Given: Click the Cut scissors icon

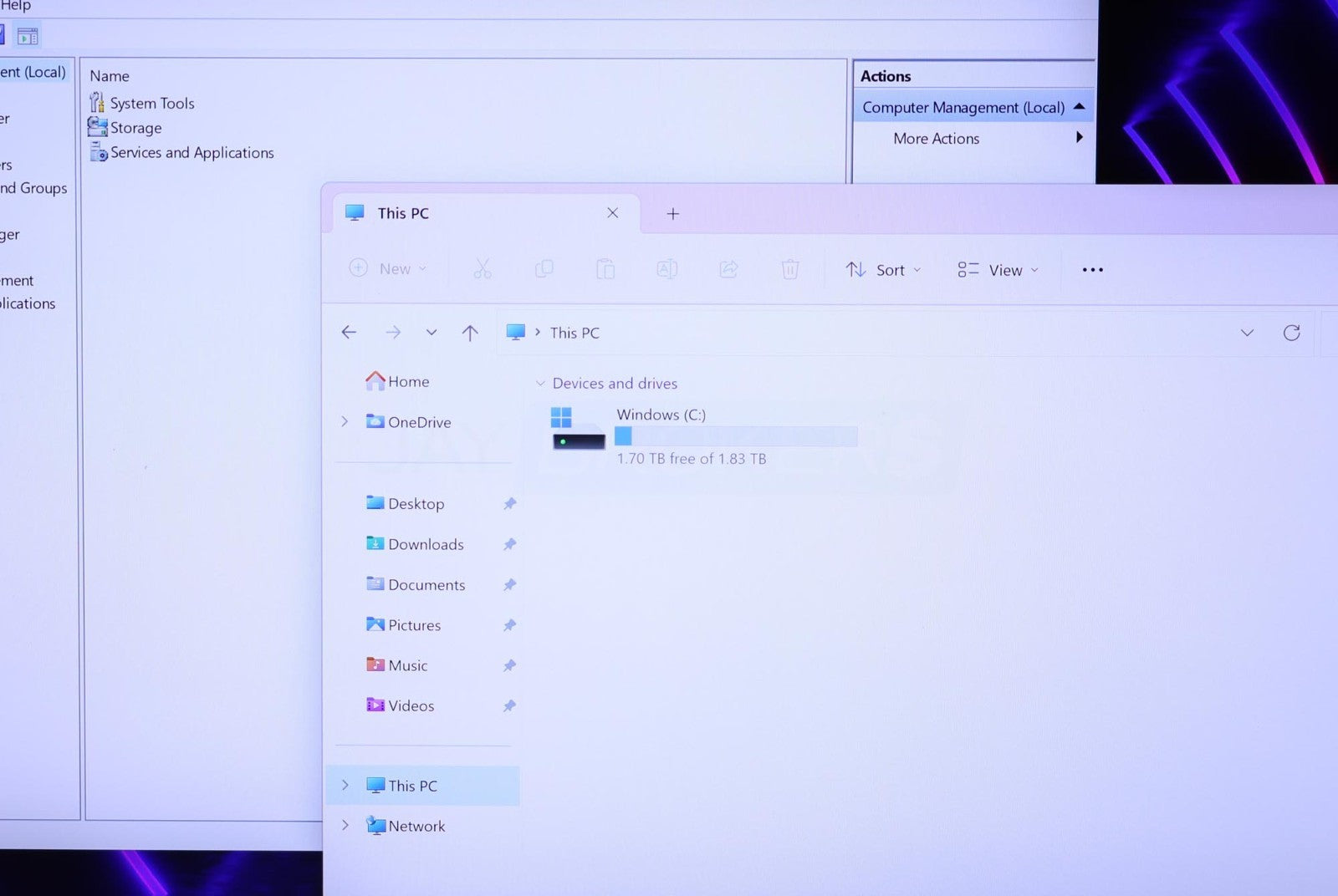Looking at the screenshot, I should 483,269.
